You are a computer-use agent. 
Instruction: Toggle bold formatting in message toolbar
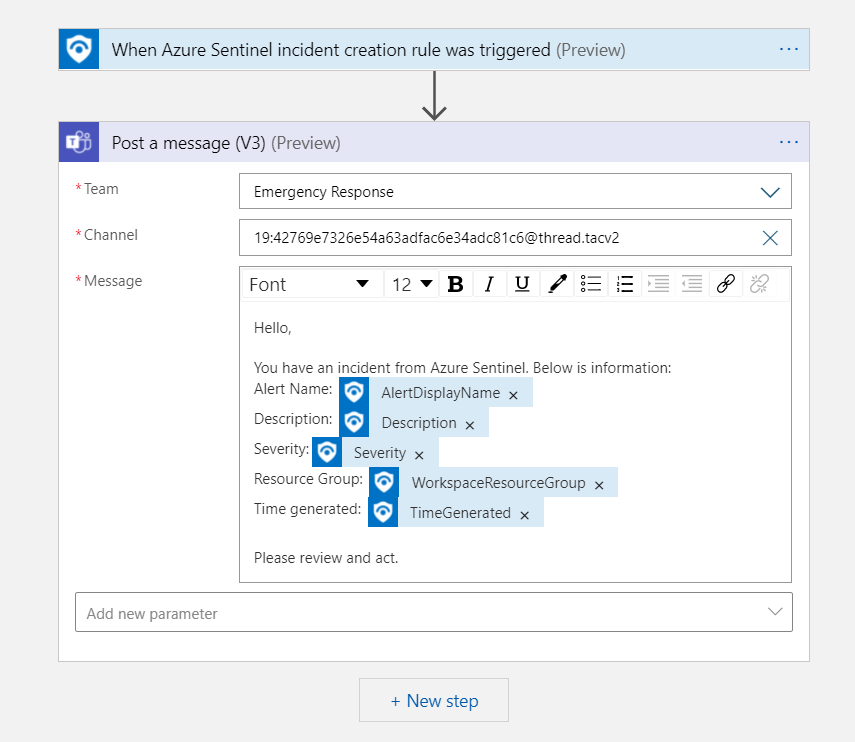tap(455, 285)
